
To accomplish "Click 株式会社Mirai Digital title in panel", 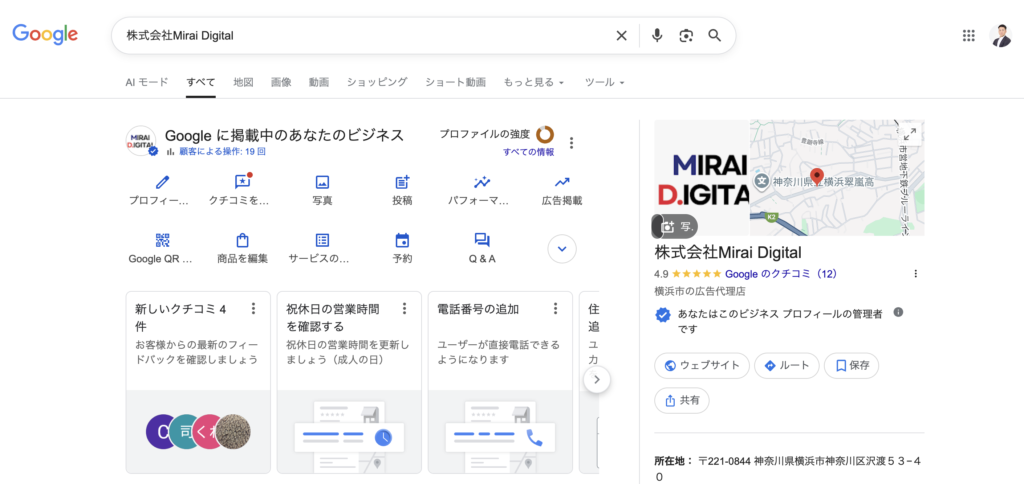I will tap(728, 252).
